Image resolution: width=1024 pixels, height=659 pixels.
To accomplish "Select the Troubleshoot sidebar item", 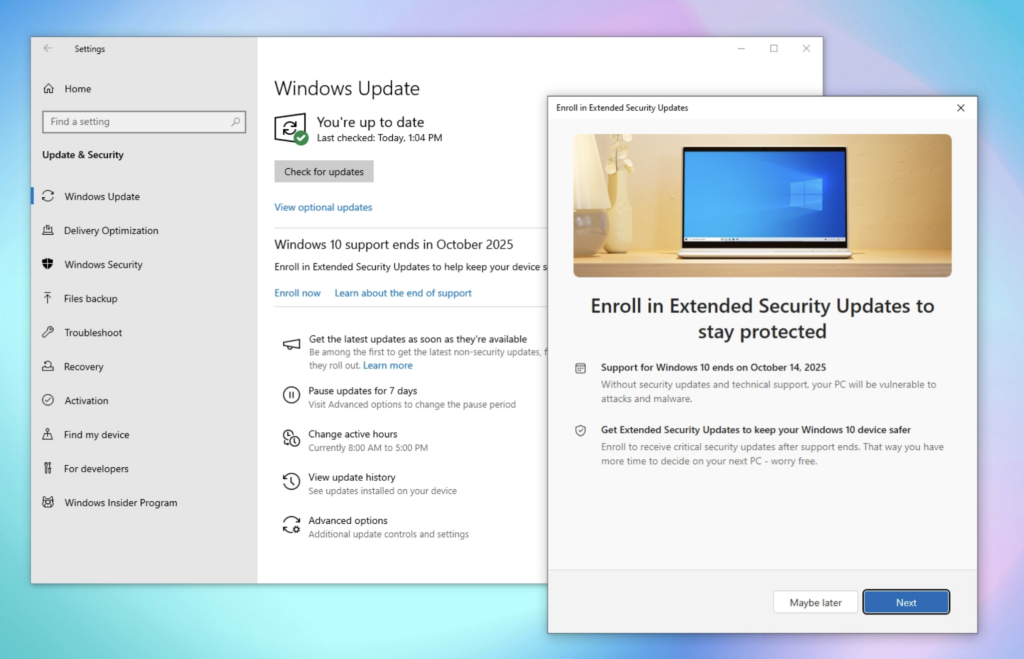I will (93, 332).
